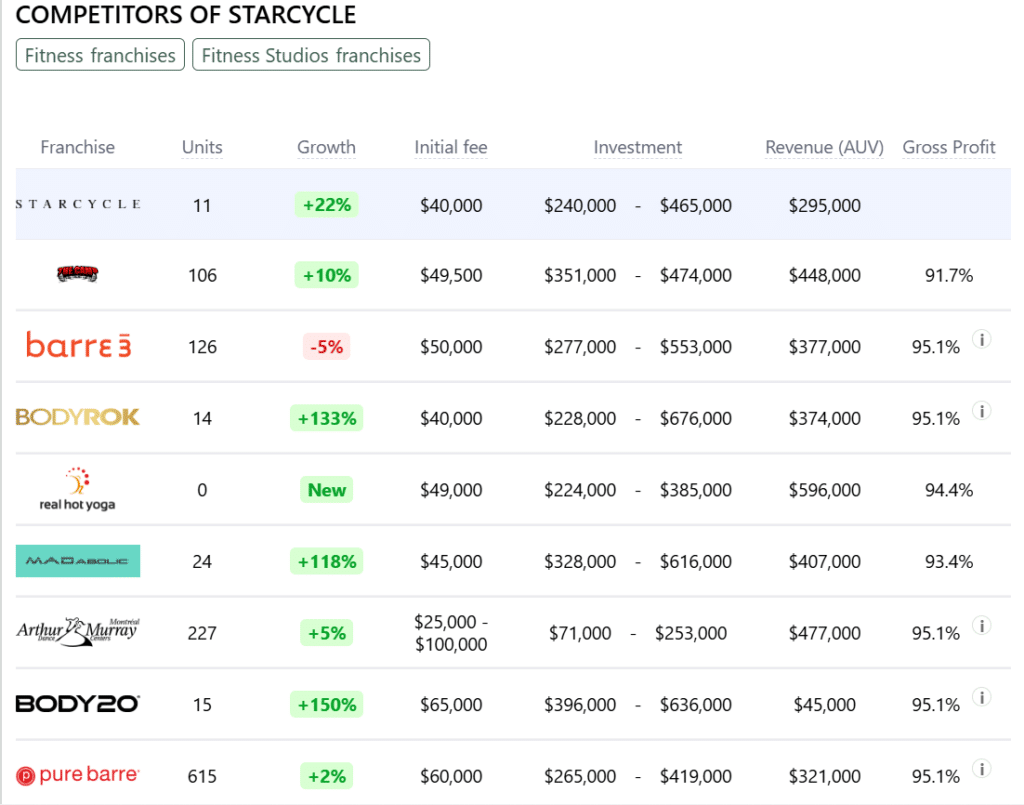
Task: Open the Arthur Murray logo
Action: click(78, 632)
